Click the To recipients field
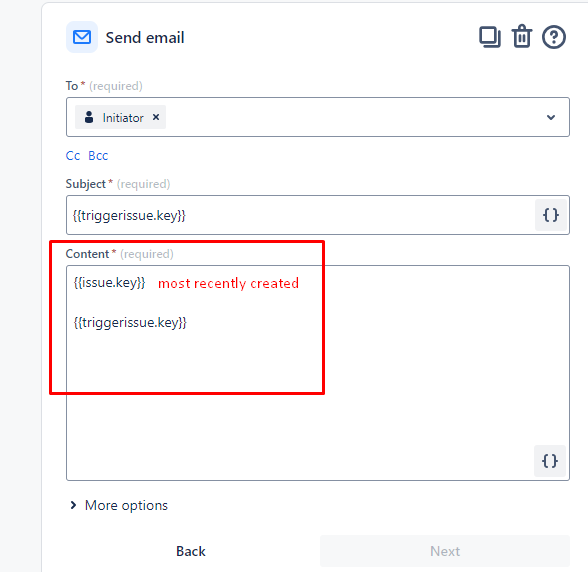Viewport: 588px width, 572px height. 318,117
